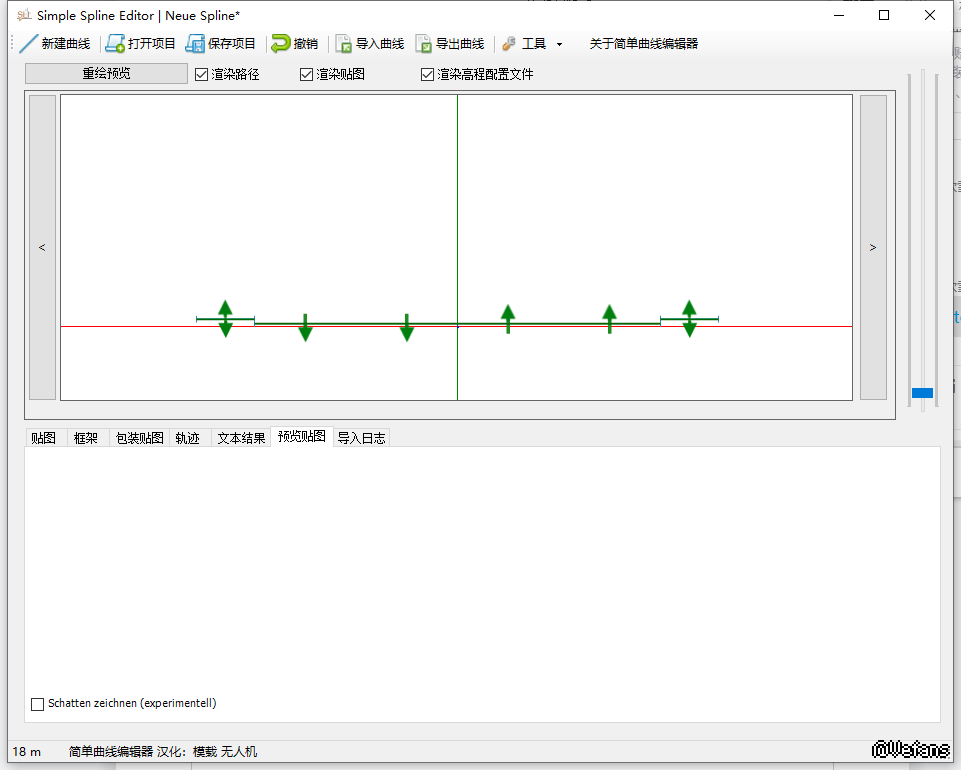Toggle the 渲染高程配置文件 checkbox
The image size is (961, 770).
pyautogui.click(x=427, y=74)
